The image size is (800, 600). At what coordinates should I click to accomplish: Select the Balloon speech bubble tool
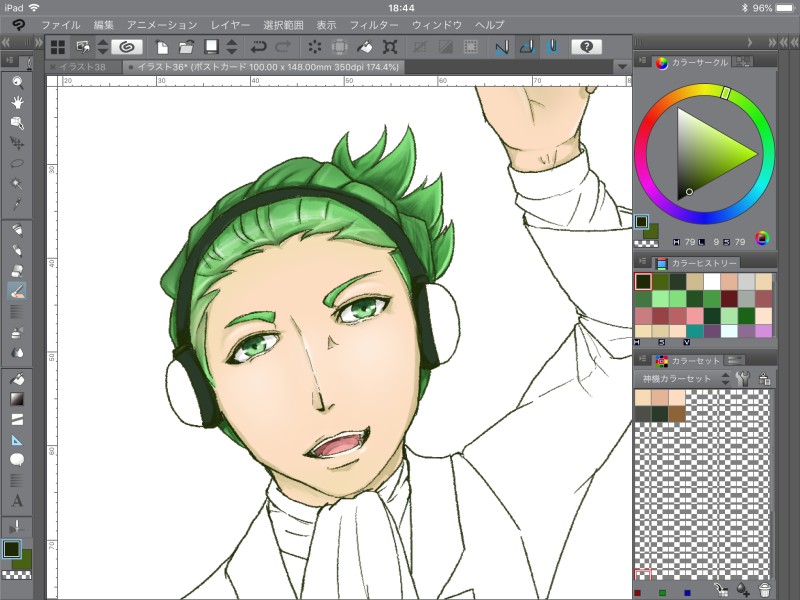[x=17, y=460]
